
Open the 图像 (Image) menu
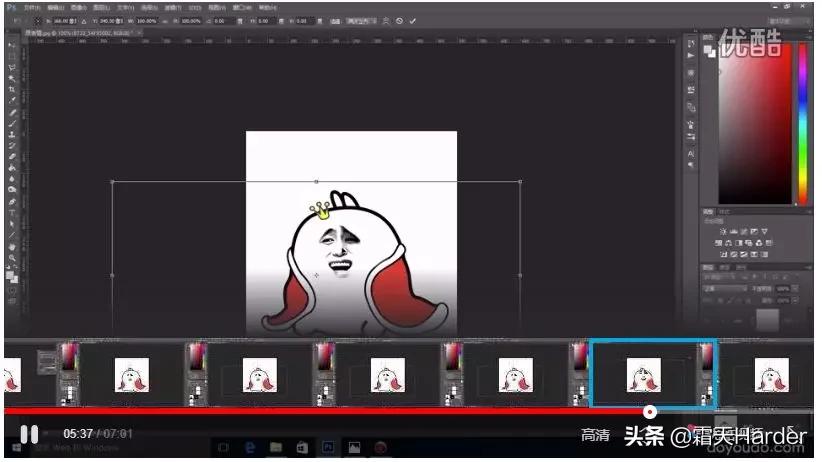tap(78, 8)
